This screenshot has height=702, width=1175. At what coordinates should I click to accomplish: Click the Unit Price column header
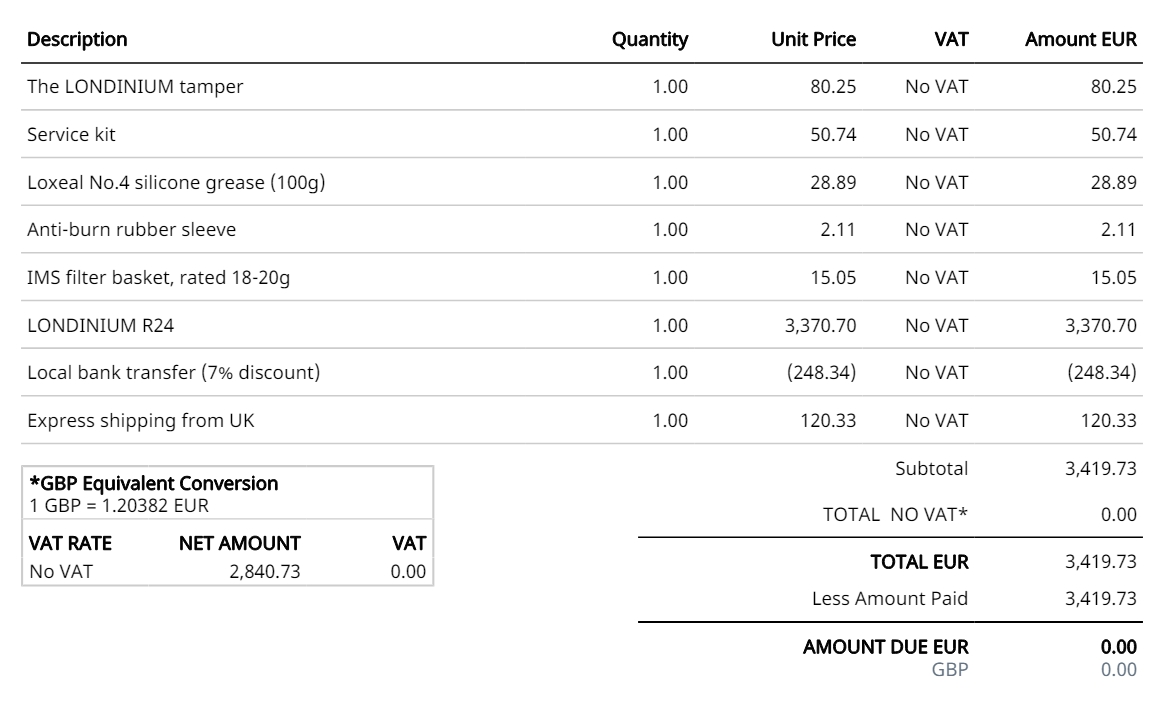tap(813, 40)
